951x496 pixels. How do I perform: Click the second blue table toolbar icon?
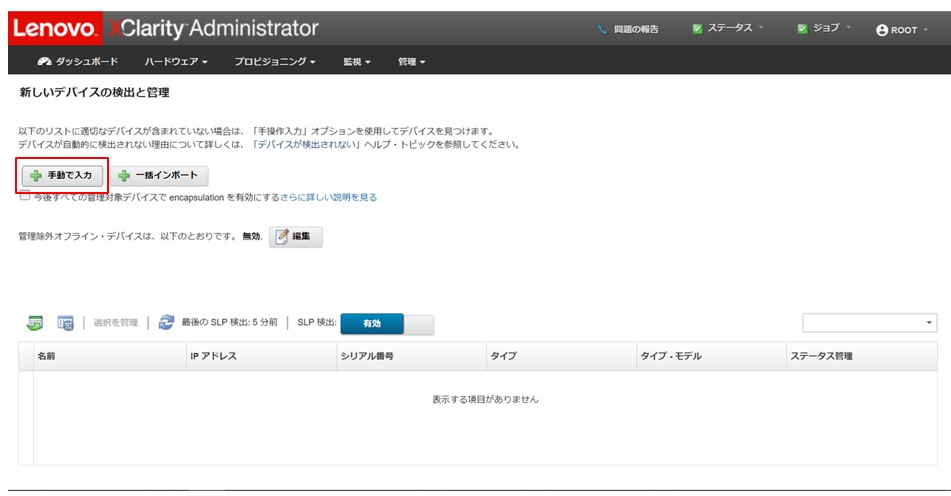pos(65,323)
